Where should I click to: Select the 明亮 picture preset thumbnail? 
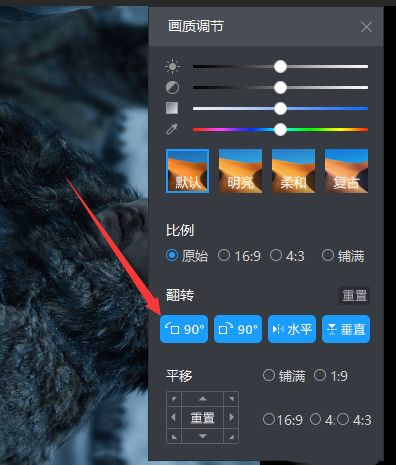tap(240, 171)
